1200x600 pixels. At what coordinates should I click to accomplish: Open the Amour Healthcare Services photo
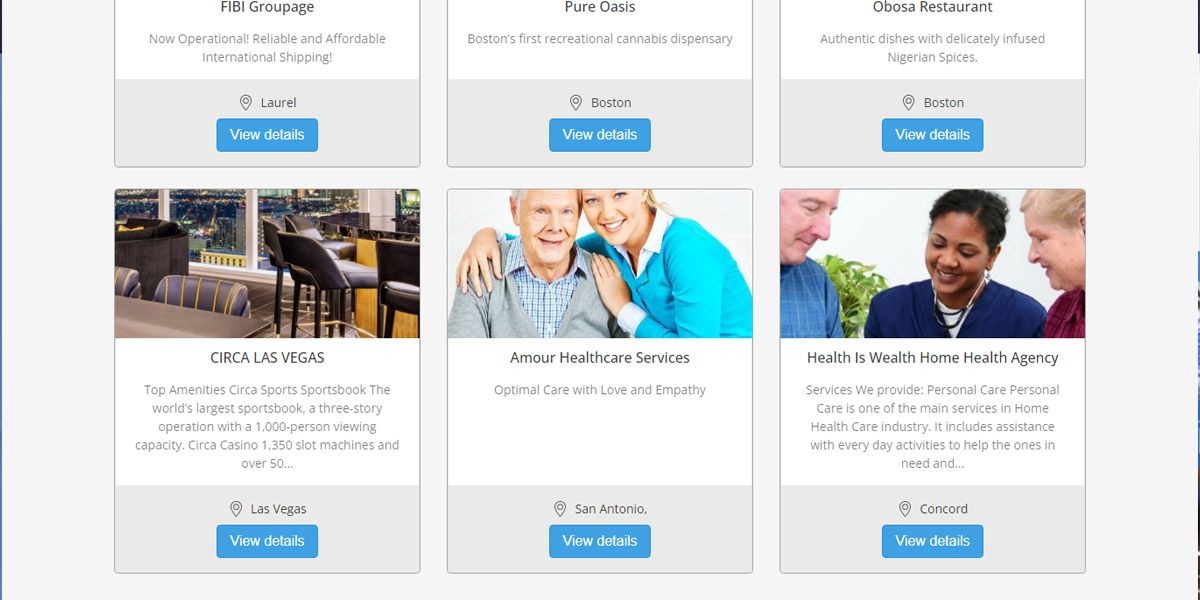click(600, 264)
